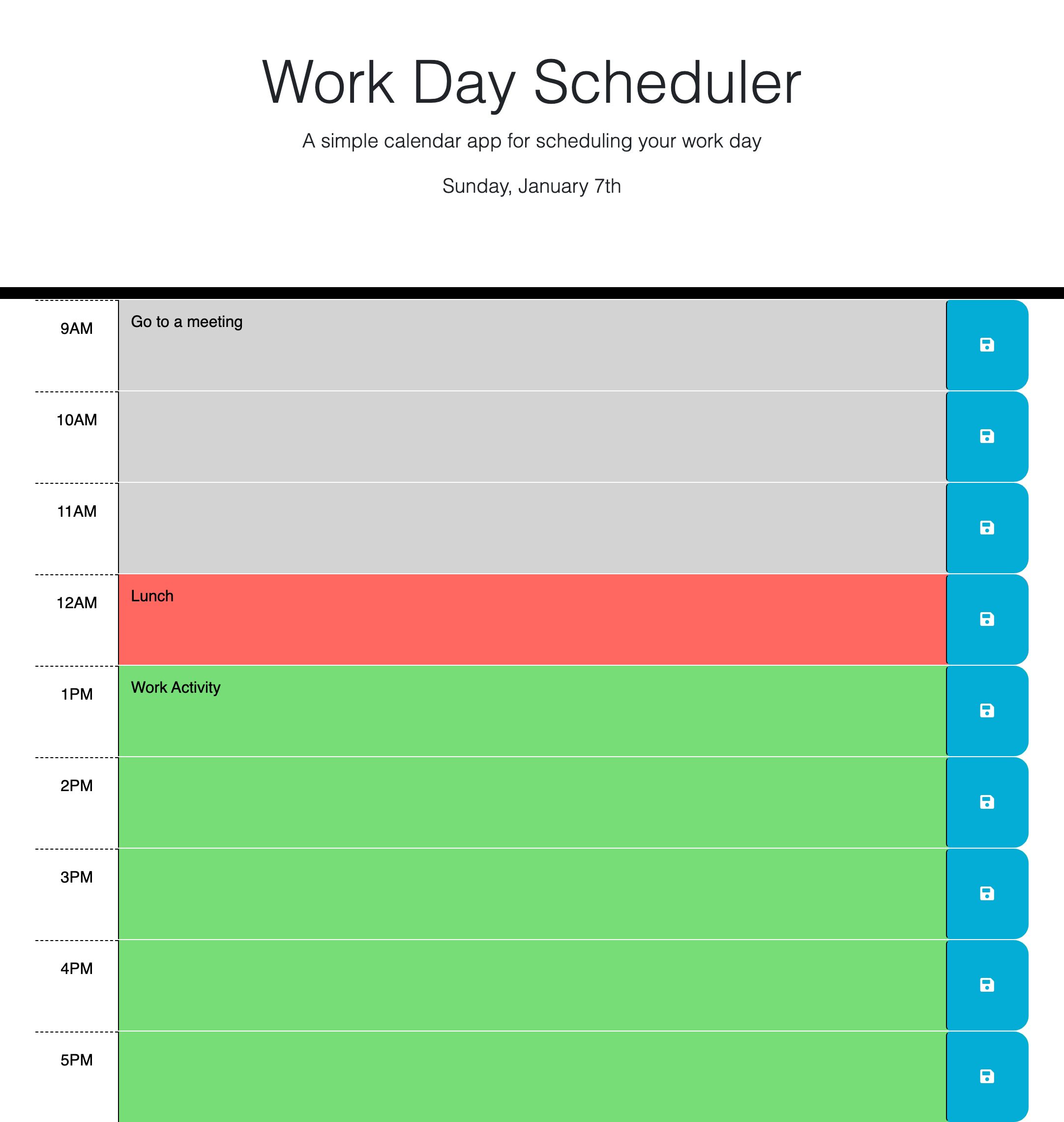Select the red Lunch text area
1064x1122 pixels.
[x=532, y=619]
